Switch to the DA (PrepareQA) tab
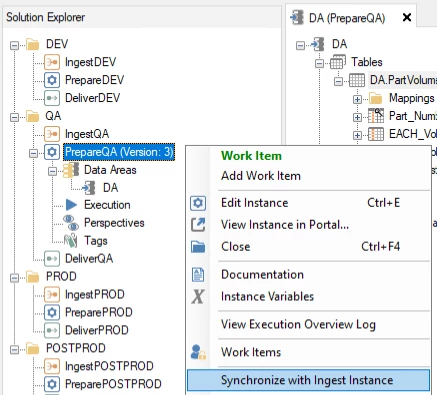This screenshot has height=395, width=437. point(347,18)
